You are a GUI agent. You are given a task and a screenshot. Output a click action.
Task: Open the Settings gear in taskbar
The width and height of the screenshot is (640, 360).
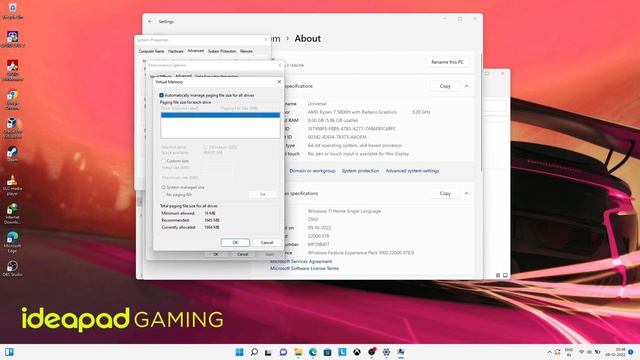[x=386, y=352]
